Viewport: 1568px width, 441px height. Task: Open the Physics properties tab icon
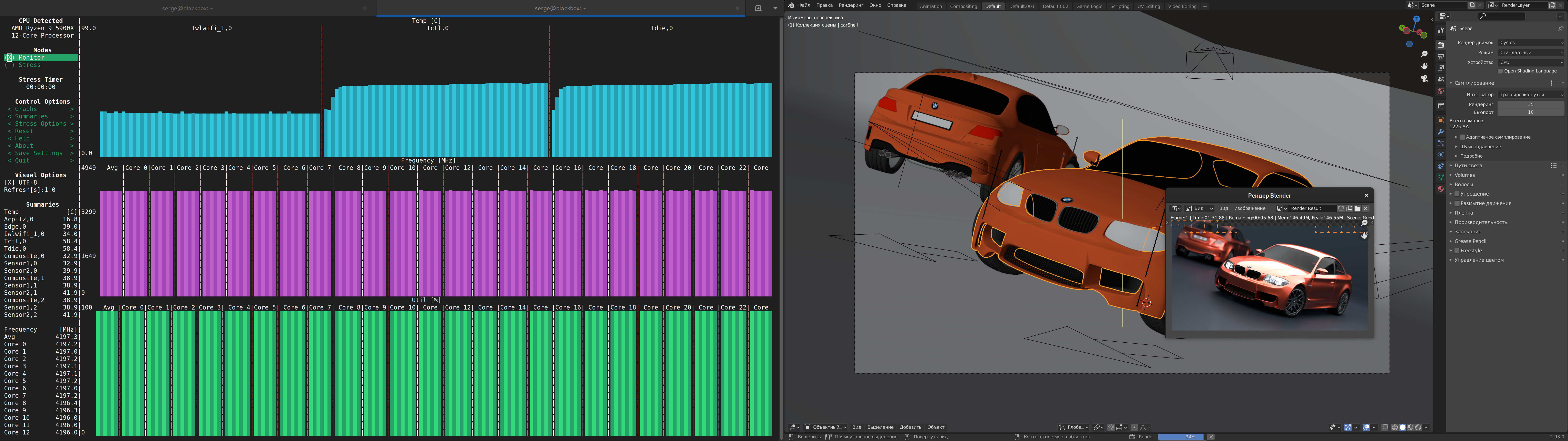click(1441, 155)
